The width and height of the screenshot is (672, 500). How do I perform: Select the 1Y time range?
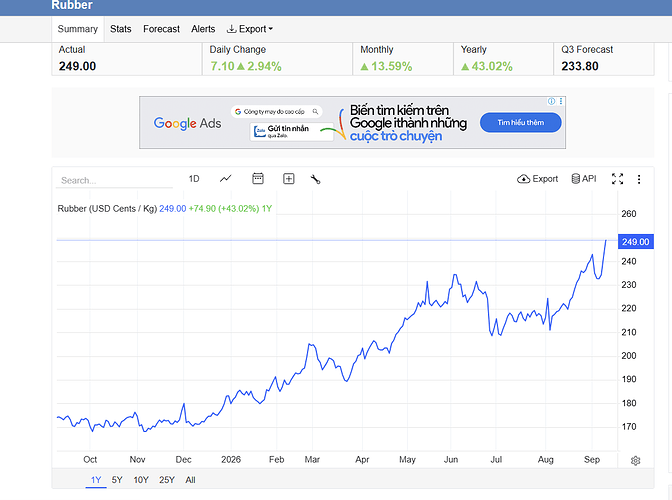[96, 480]
